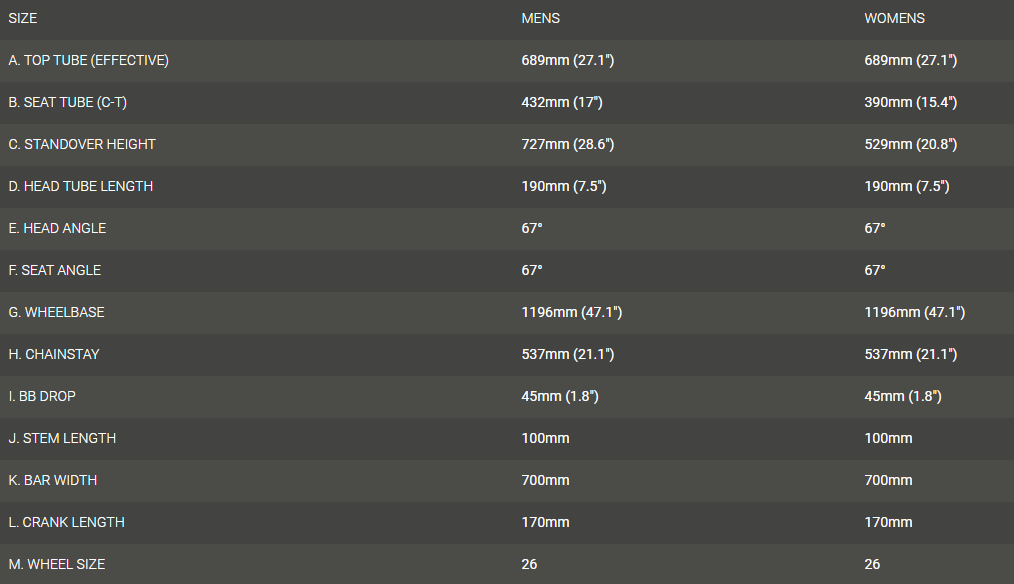
Task: Click the J. STEM LENGTH label
Action: pos(62,438)
